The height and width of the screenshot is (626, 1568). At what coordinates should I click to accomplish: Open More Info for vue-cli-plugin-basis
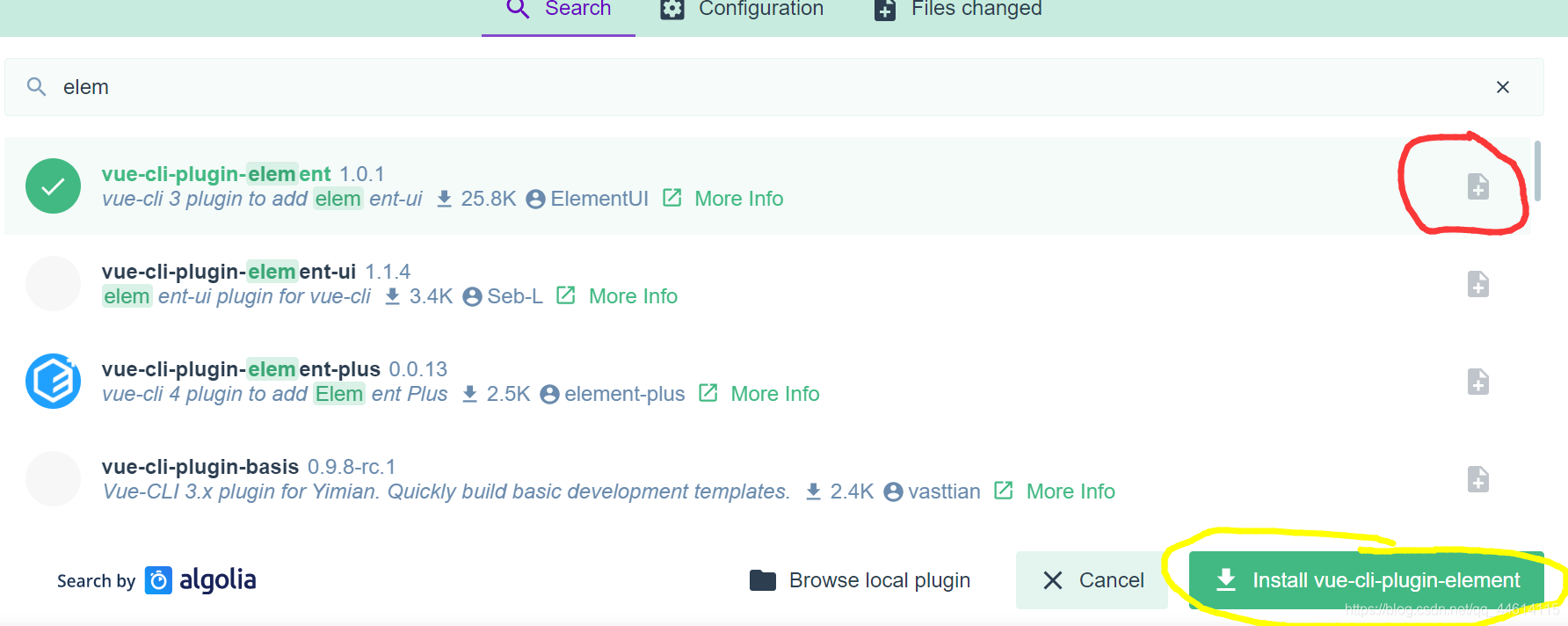1071,491
